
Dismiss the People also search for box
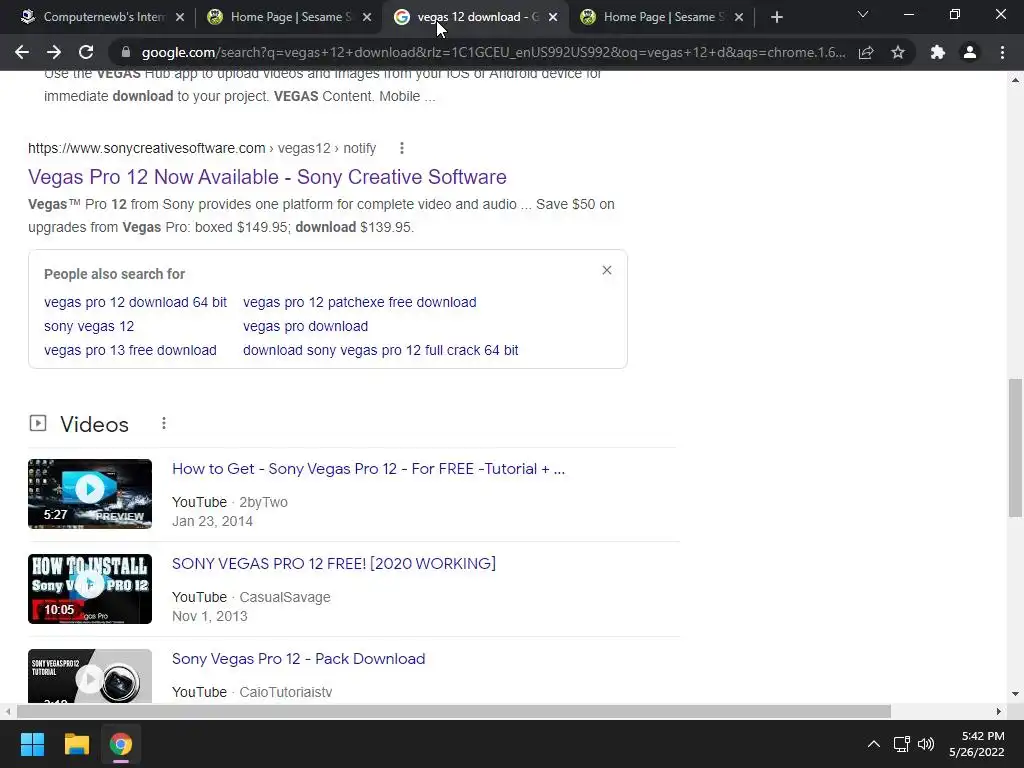tap(607, 270)
